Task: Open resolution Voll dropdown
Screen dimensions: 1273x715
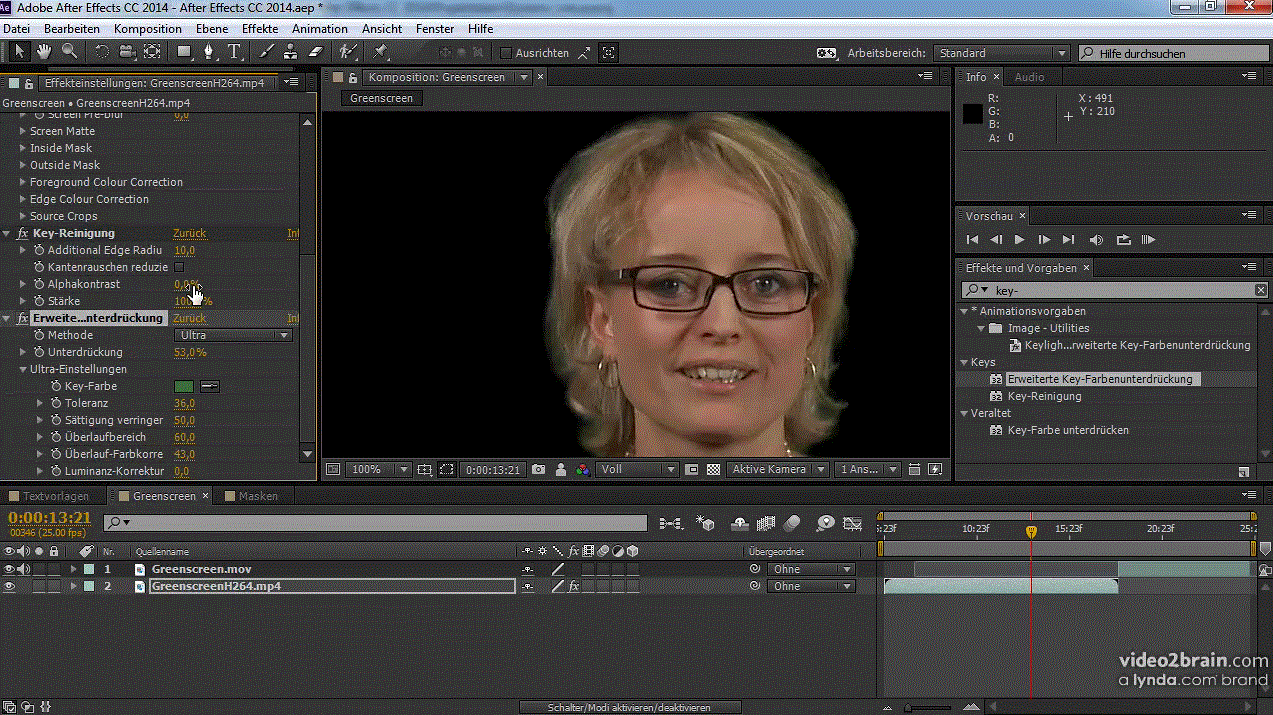Action: 638,469
